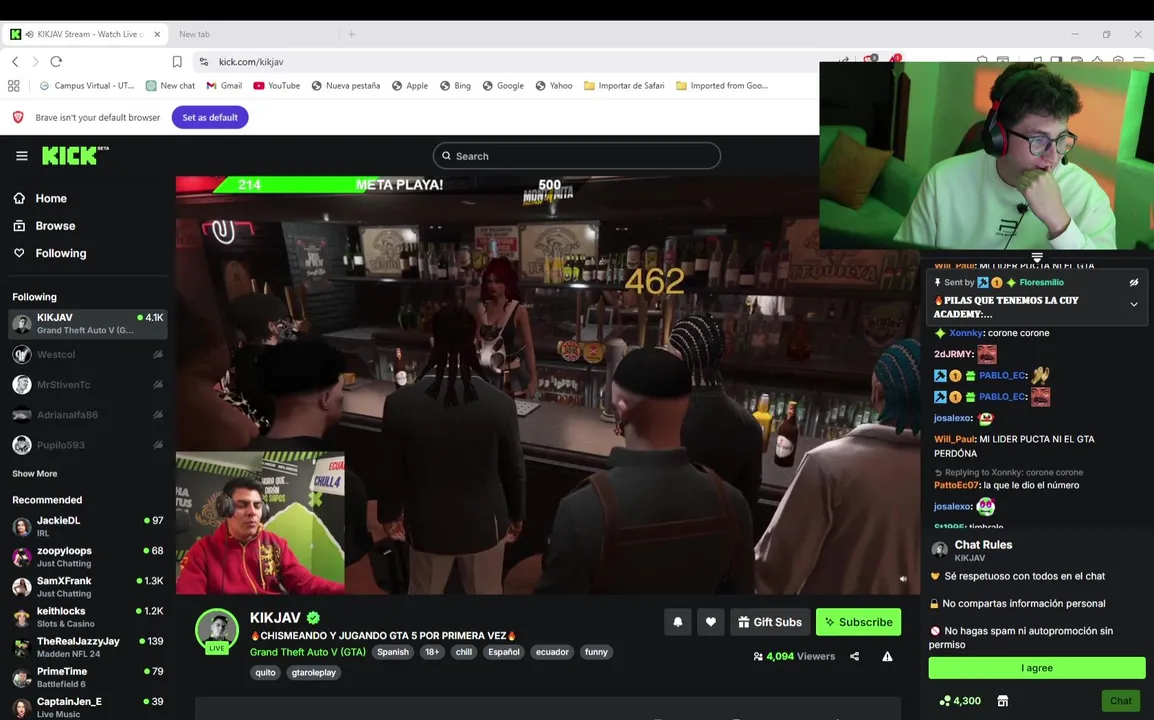The height and width of the screenshot is (720, 1154).
Task: Open recommended channel JackieDL
Action: pyautogui.click(x=88, y=526)
